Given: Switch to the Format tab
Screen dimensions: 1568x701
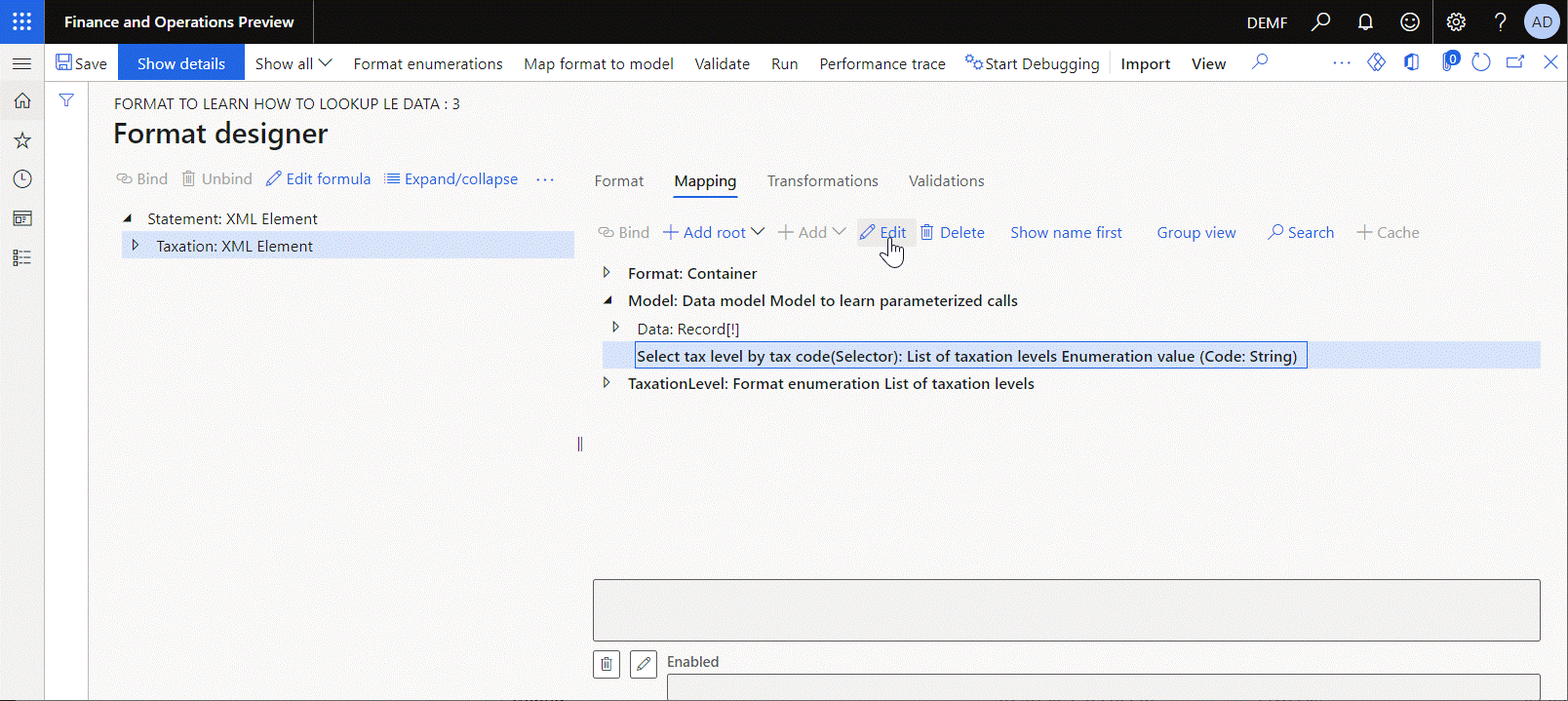Looking at the screenshot, I should (619, 180).
